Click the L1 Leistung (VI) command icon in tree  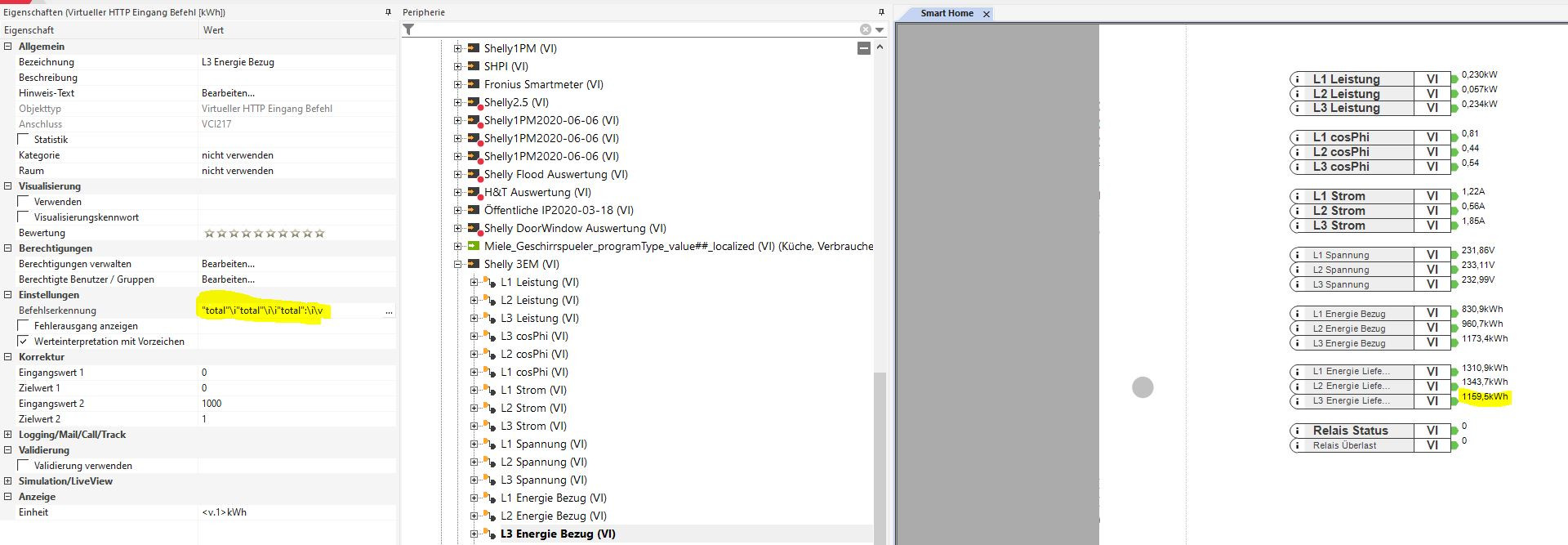(490, 283)
